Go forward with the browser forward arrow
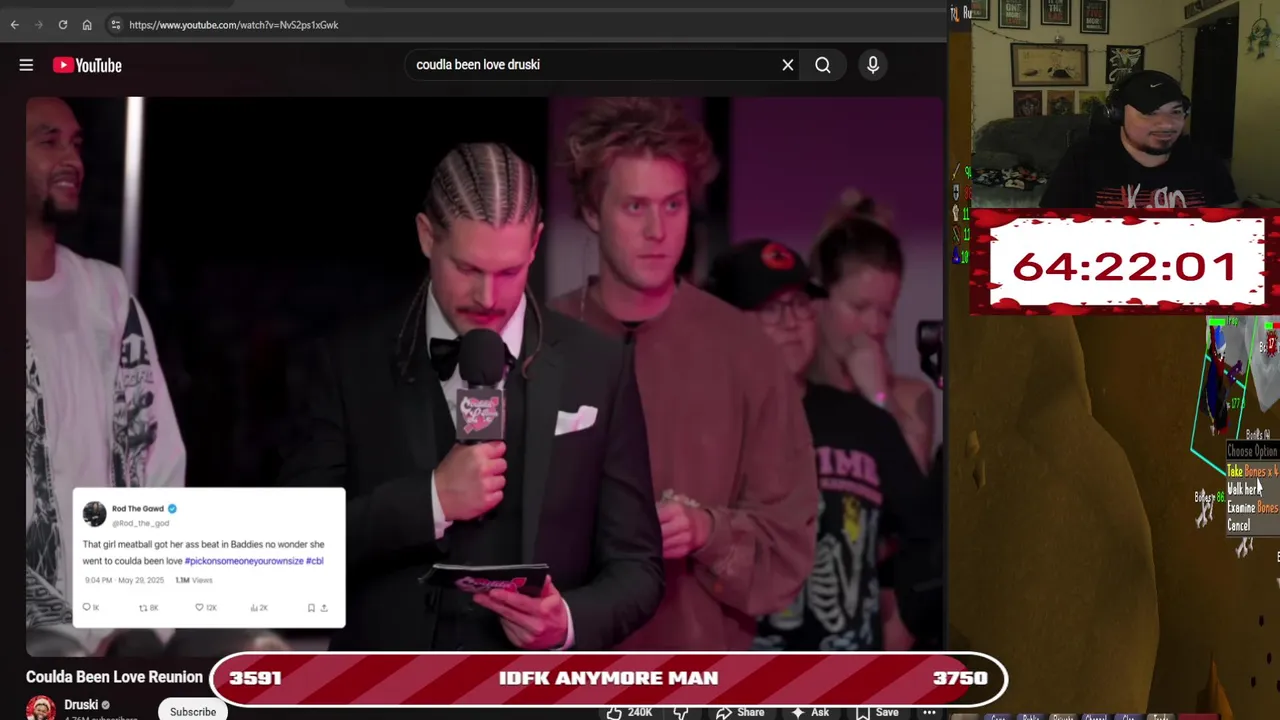Viewport: 1280px width, 720px height. pos(38,25)
